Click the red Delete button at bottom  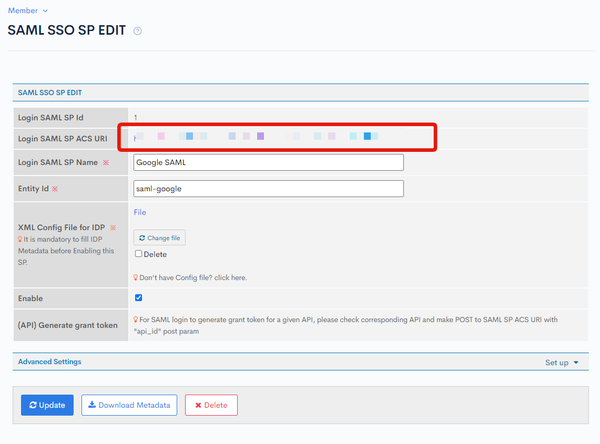pyautogui.click(x=211, y=405)
